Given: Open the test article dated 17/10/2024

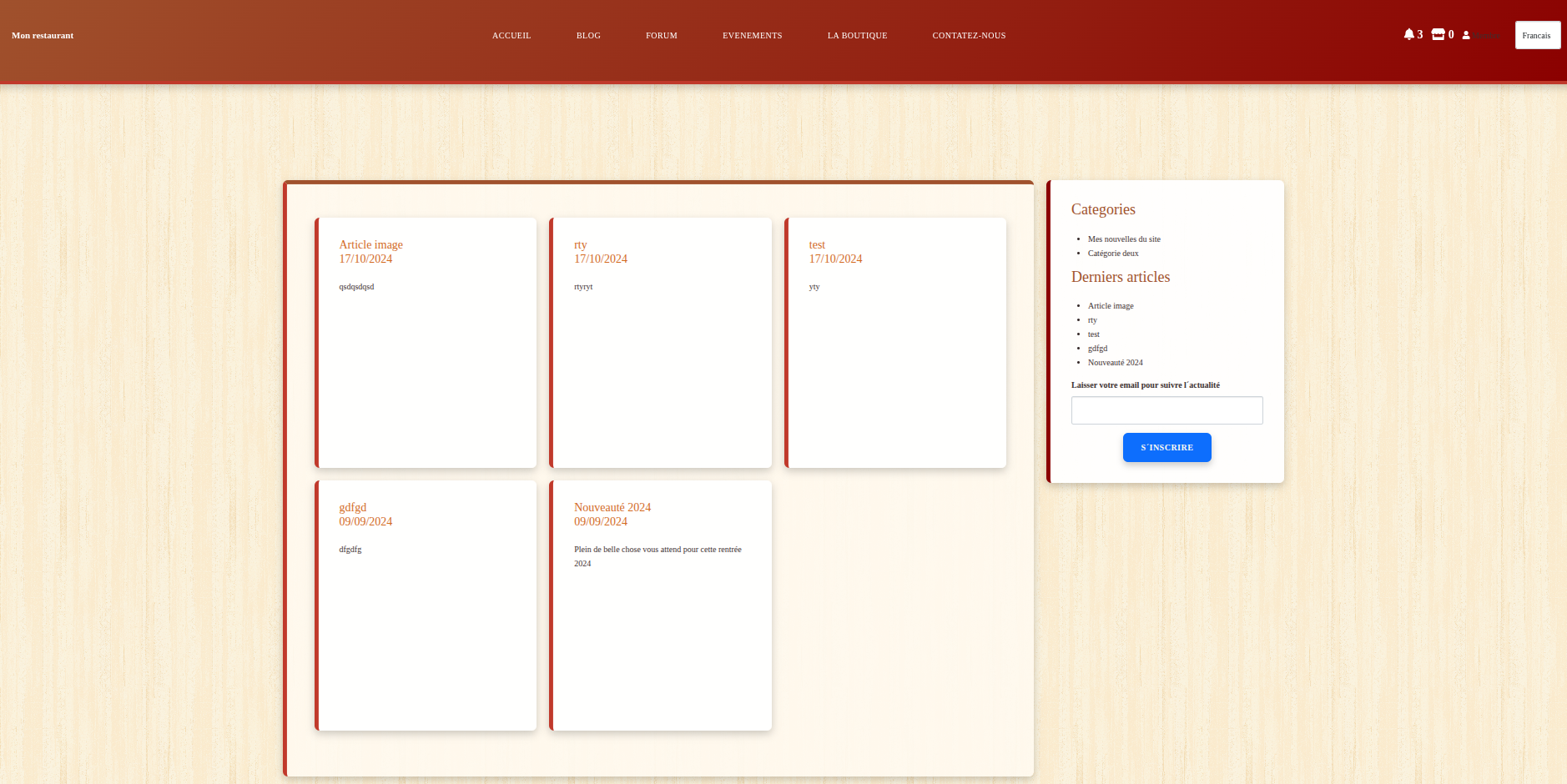Looking at the screenshot, I should 815,244.
